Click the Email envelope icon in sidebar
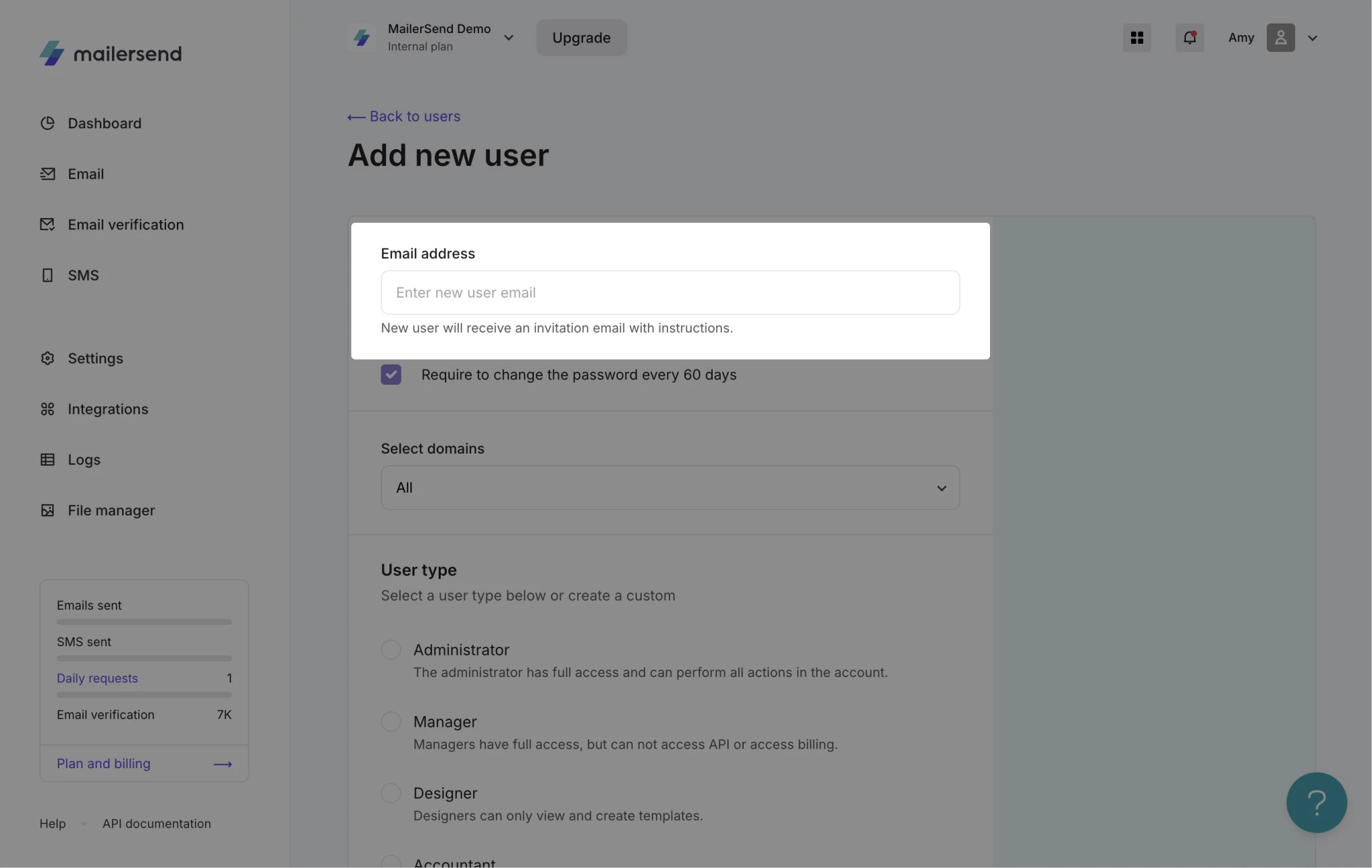The height and width of the screenshot is (868, 1372). [47, 173]
